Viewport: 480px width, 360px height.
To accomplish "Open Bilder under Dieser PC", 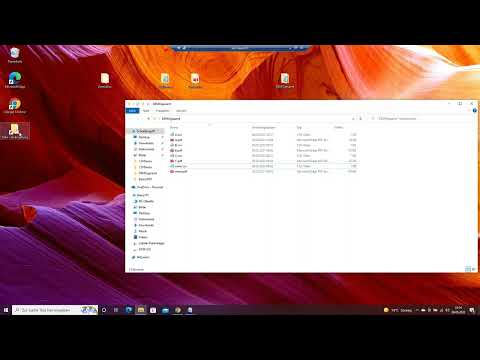I will 142,207.
